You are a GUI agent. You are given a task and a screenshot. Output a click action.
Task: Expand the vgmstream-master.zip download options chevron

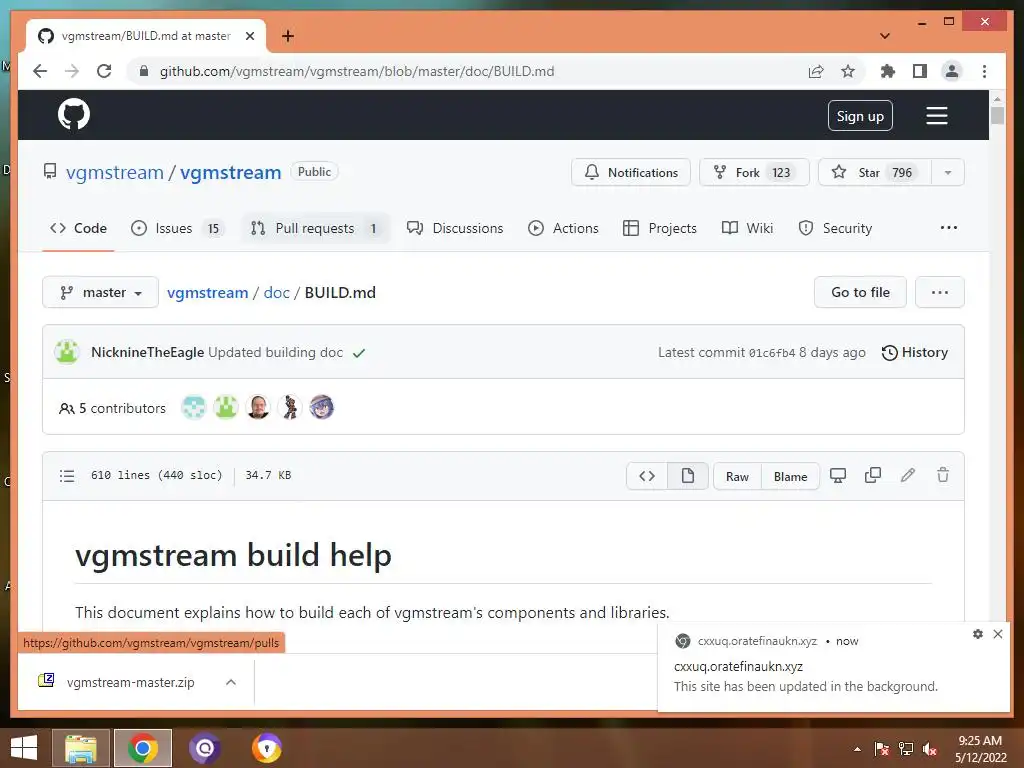click(x=231, y=682)
